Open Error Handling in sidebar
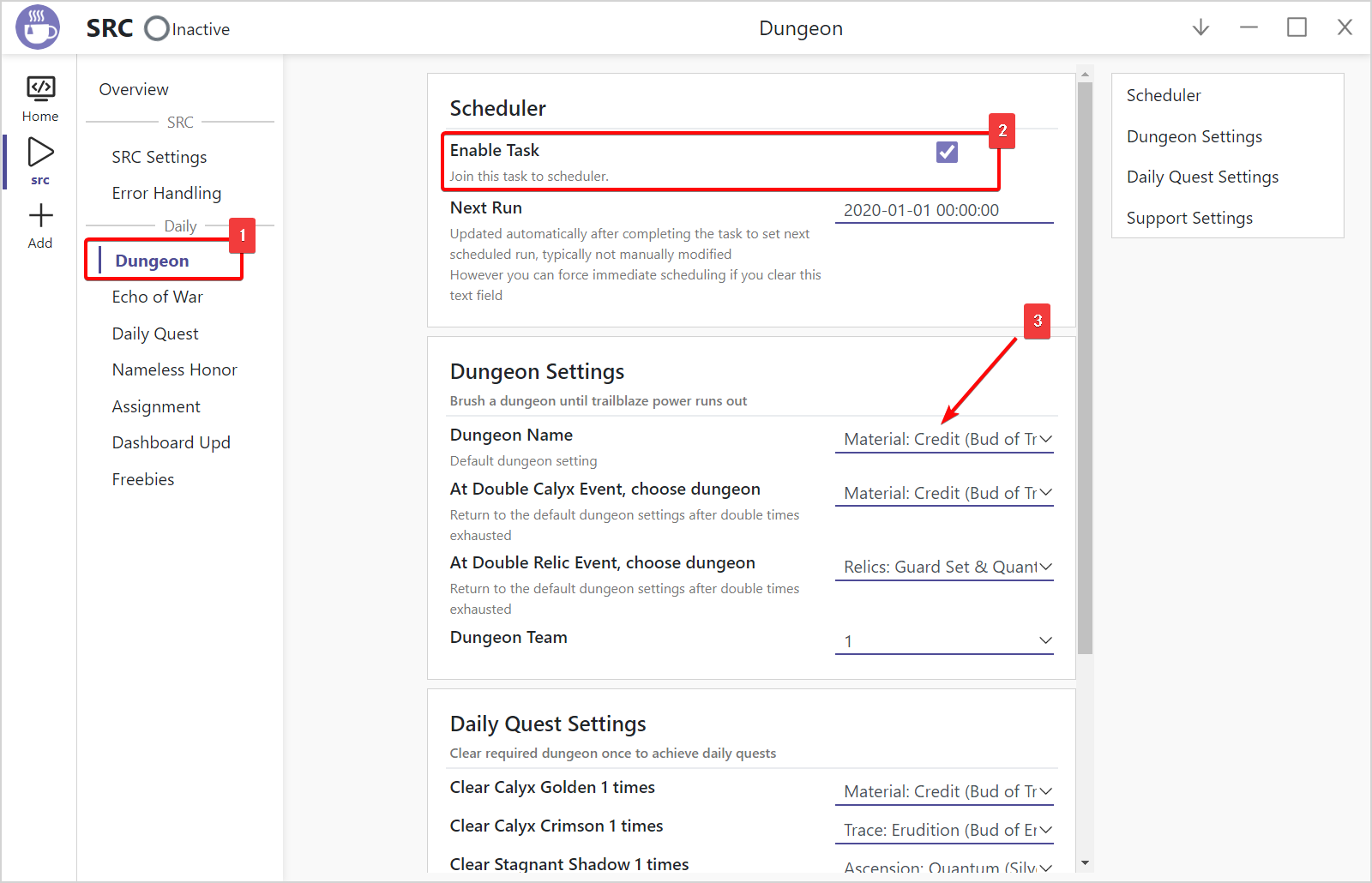Viewport: 1372px width, 883px height. tap(166, 193)
